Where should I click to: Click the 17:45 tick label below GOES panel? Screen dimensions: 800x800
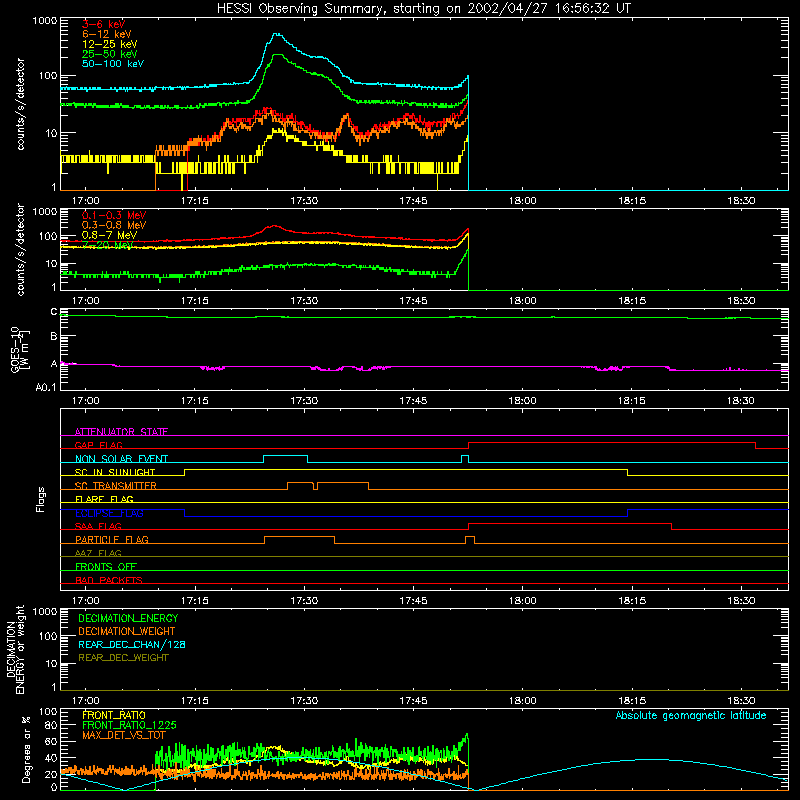tap(413, 401)
